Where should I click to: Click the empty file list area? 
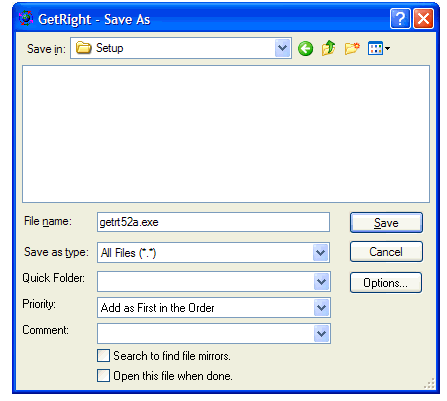pyautogui.click(x=226, y=134)
